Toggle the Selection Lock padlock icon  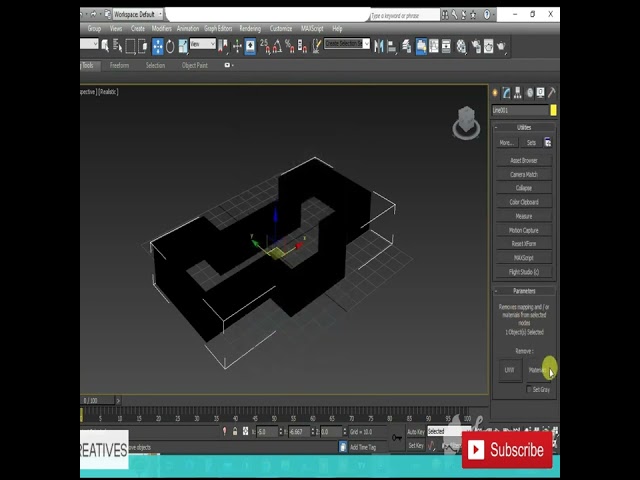[235, 431]
